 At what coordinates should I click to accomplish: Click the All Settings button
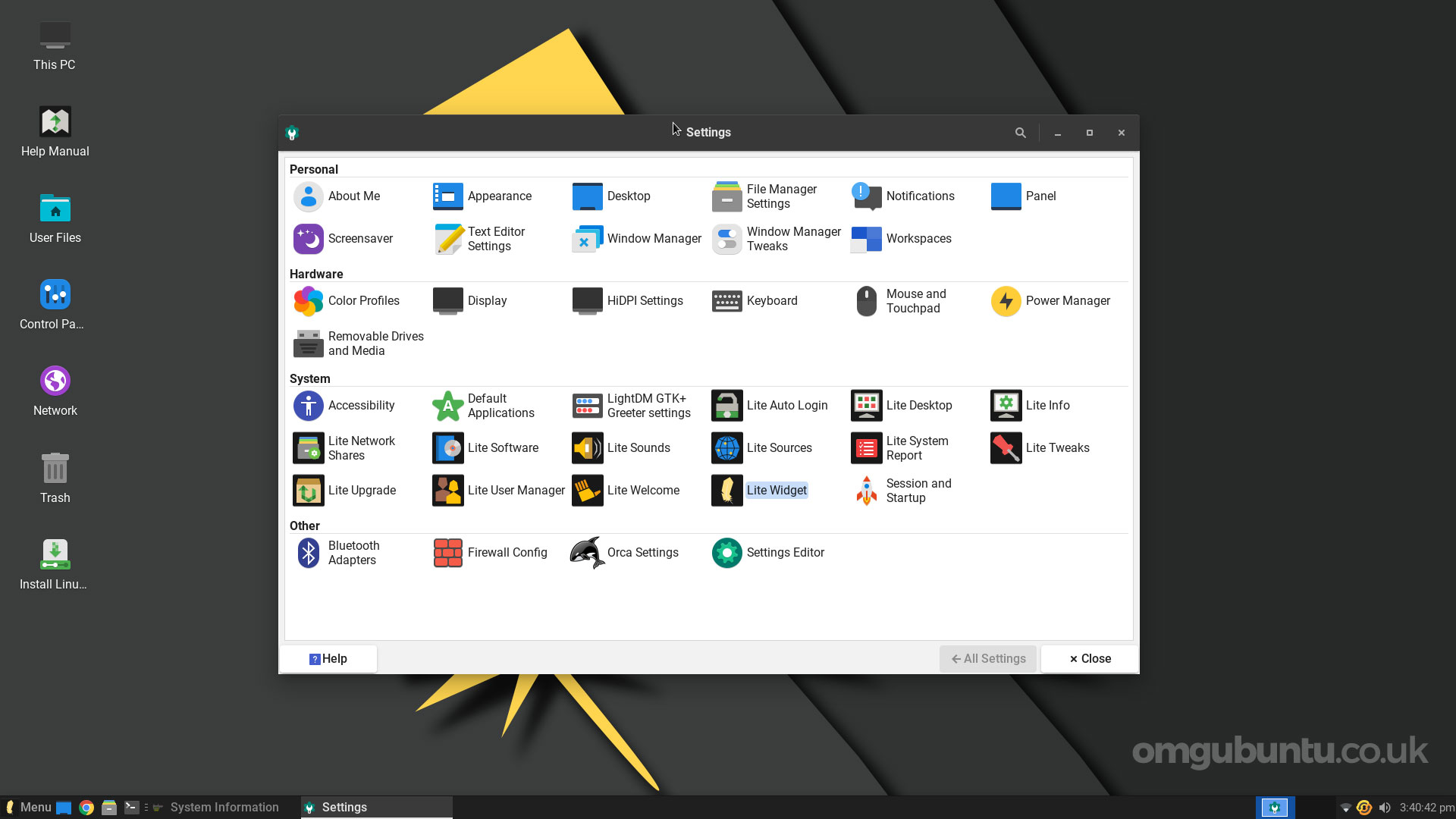point(987,658)
